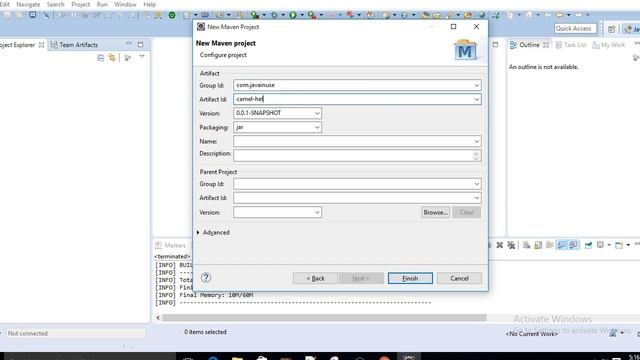Click the Team Artifacts tab icon
Viewport: 640px width, 360px height.
pos(54,45)
